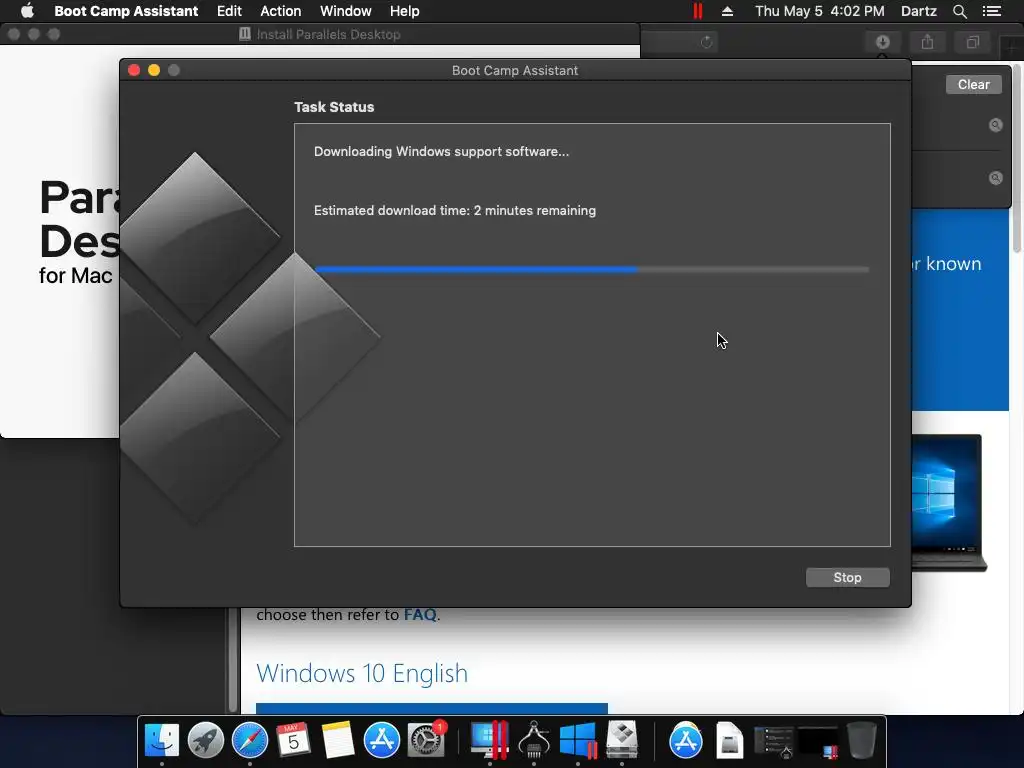
Task: Reveal the second download in Finder
Action: click(x=995, y=178)
